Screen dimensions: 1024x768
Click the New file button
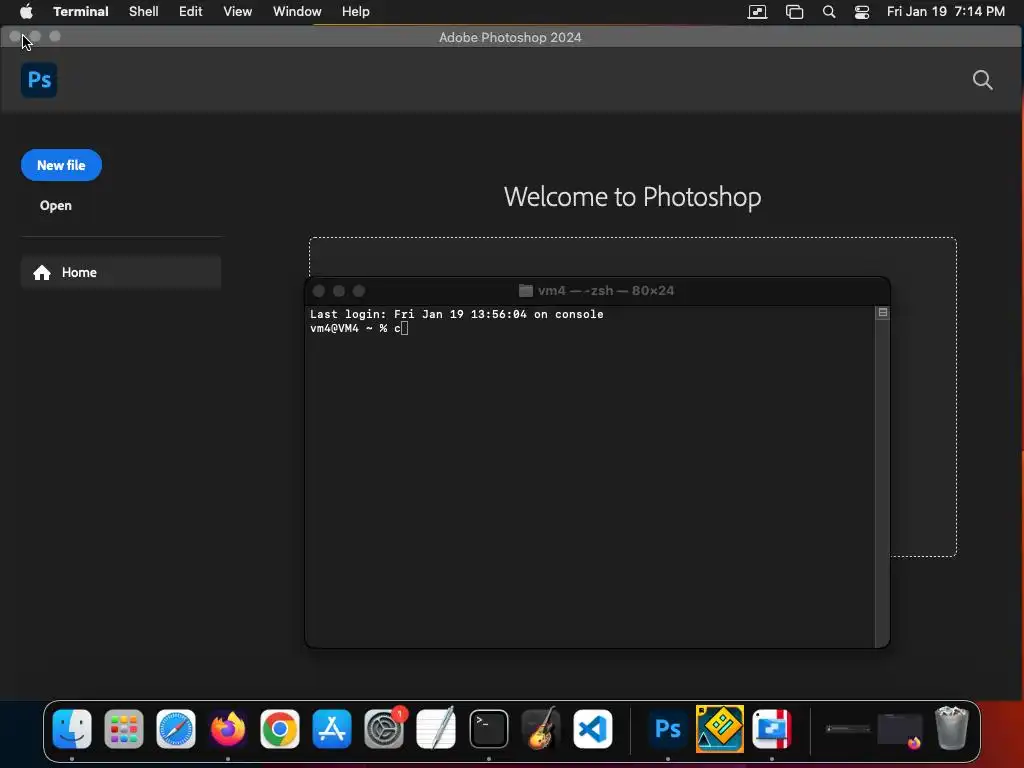click(61, 165)
